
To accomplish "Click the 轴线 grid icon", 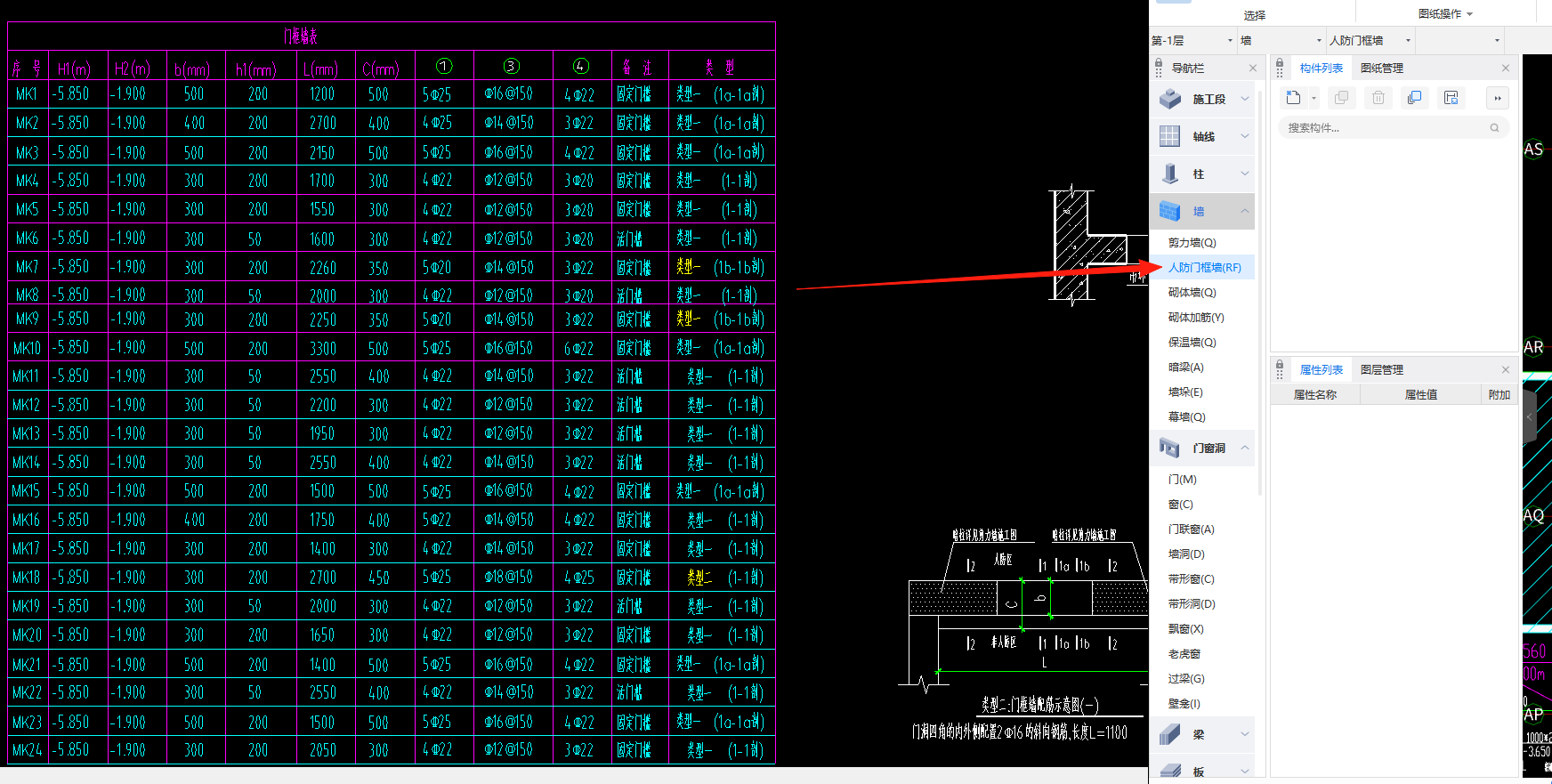I will 1170,136.
